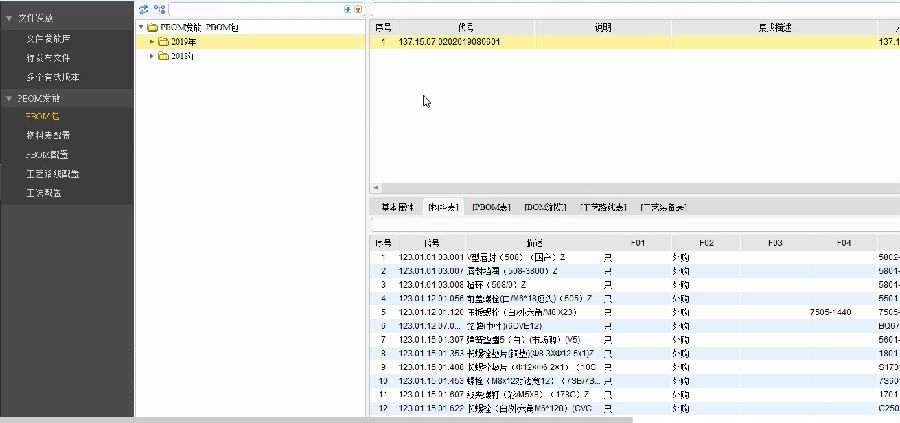Viewport: 900px width, 423px height.
Task: Select upper table row 137.15.07.0202019080601
Action: pos(635,42)
